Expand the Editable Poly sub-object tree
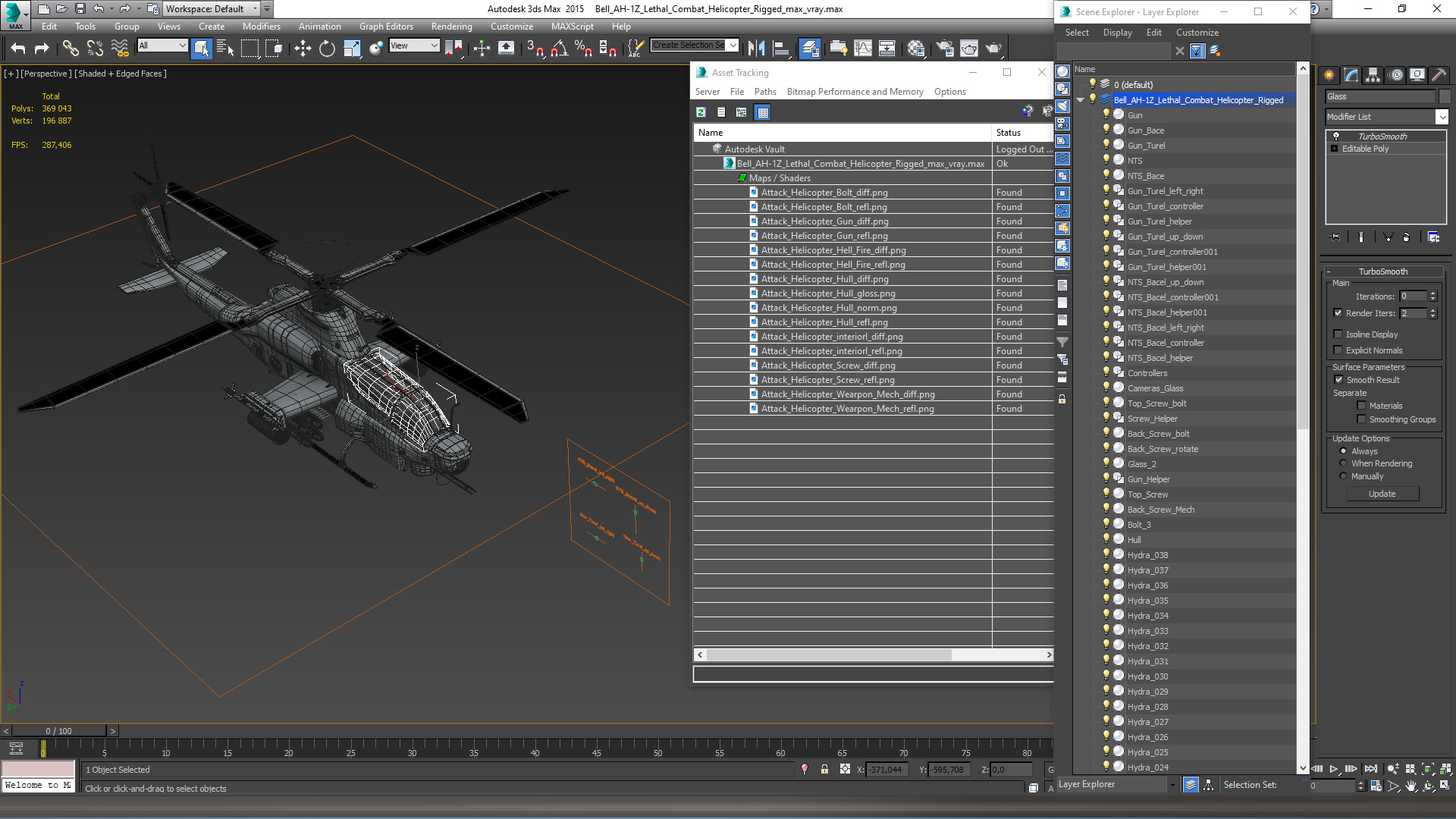Viewport: 1456px width, 819px height. point(1335,149)
